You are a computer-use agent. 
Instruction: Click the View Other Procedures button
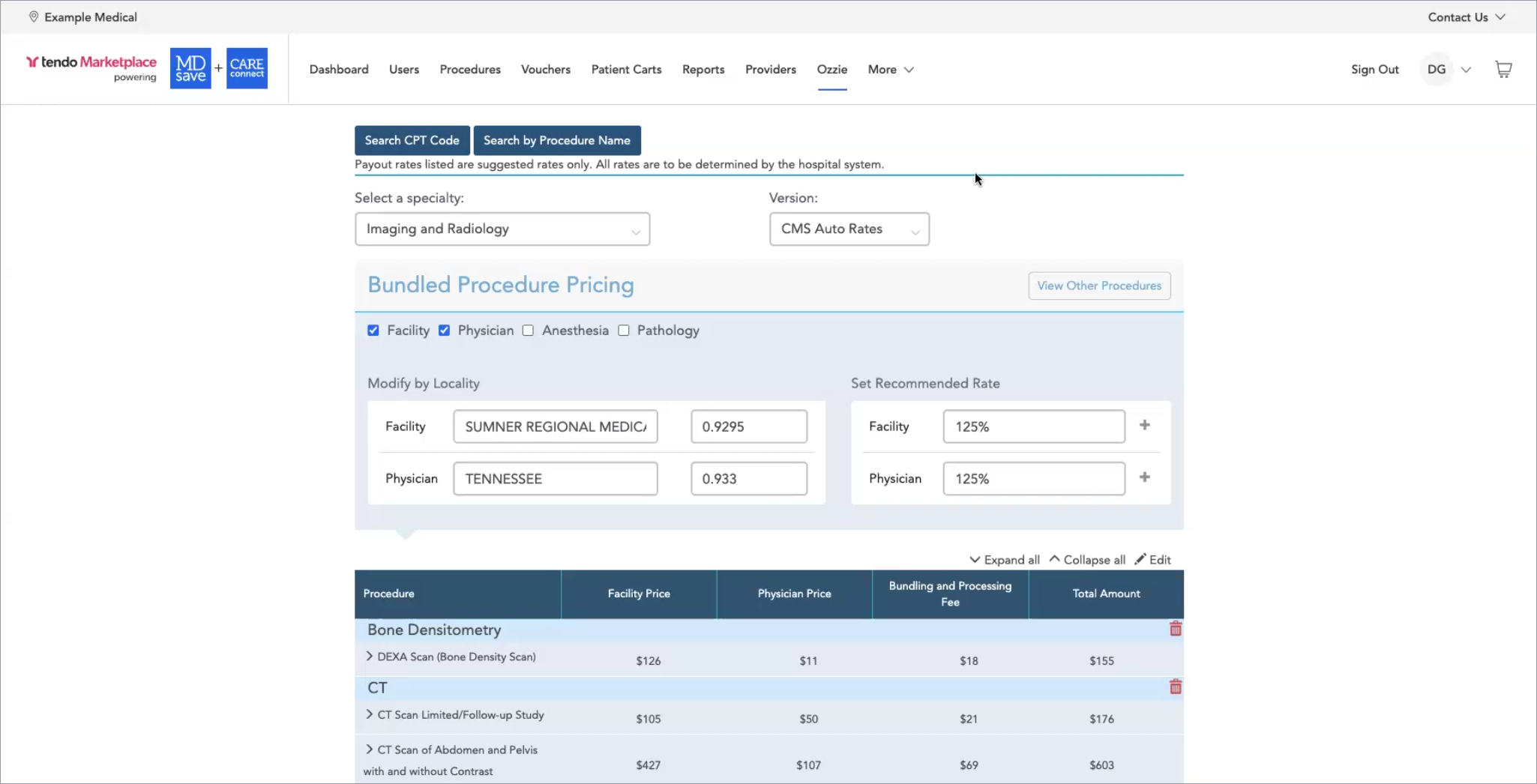tap(1098, 286)
